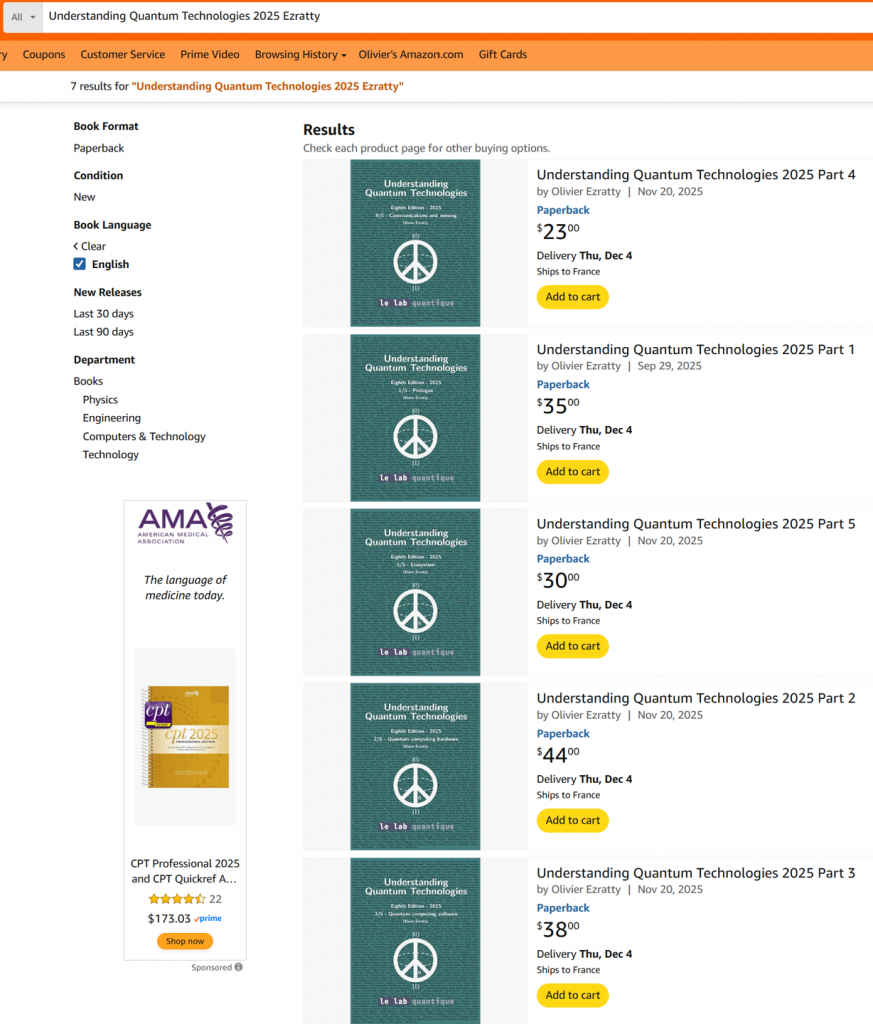Uncheck the English language checkbox
The image size is (873, 1024).
pyautogui.click(x=80, y=264)
